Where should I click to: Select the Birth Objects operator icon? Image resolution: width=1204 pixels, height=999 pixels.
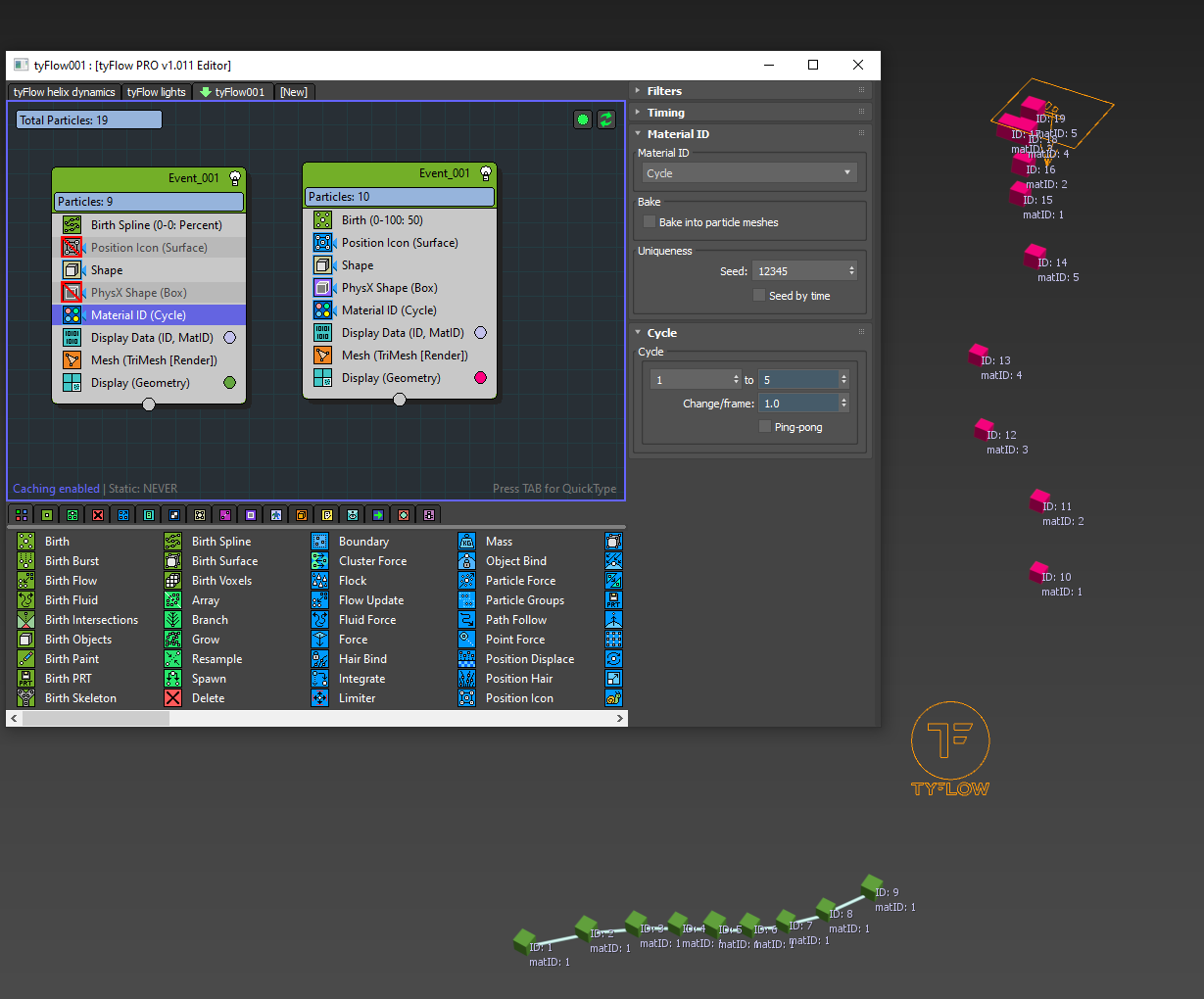click(x=26, y=640)
